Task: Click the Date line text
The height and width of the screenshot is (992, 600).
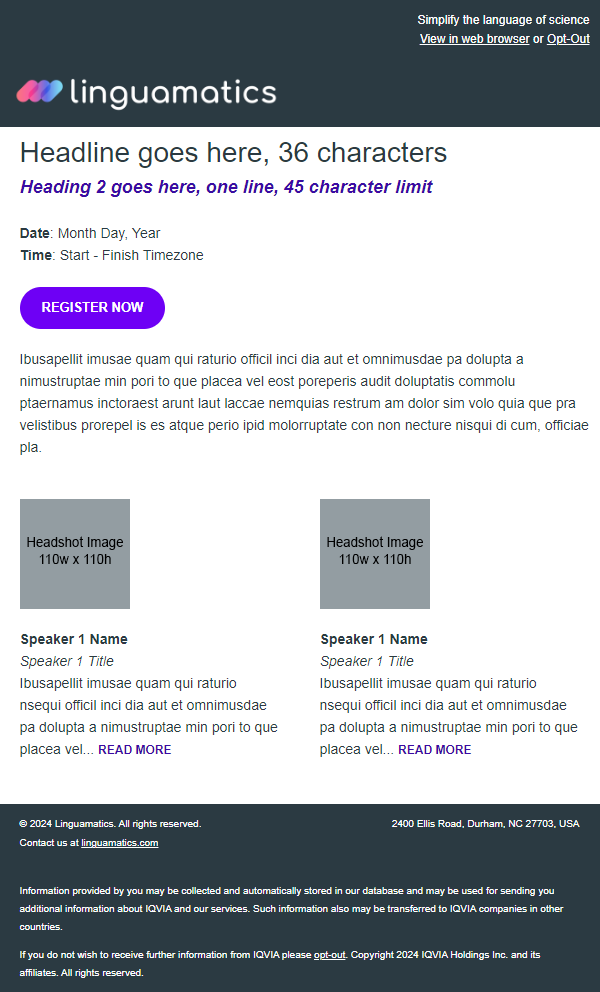Action: [x=91, y=233]
